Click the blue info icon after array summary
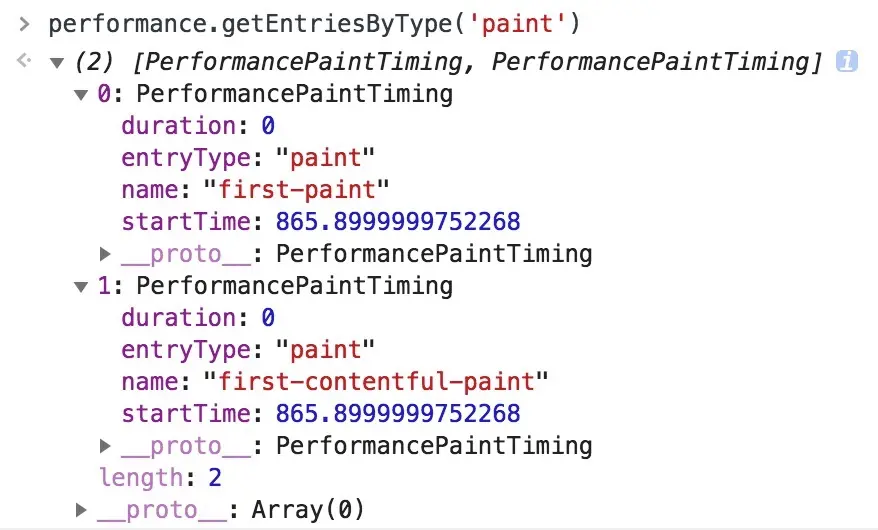 pyautogui.click(x=846, y=61)
